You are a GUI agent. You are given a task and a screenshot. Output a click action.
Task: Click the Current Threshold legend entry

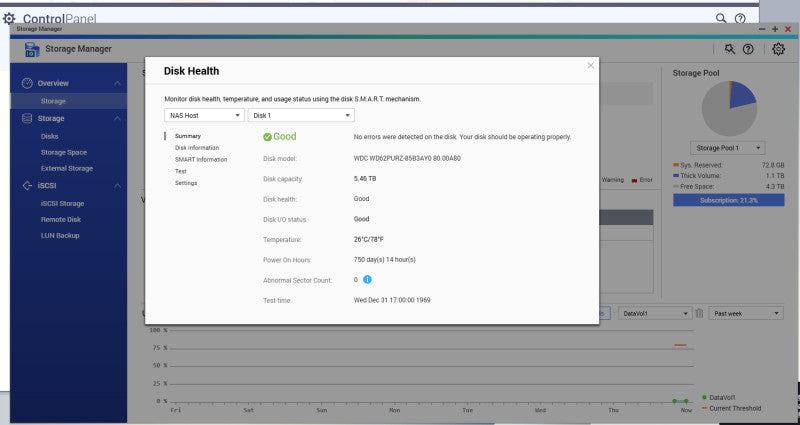tap(731, 408)
